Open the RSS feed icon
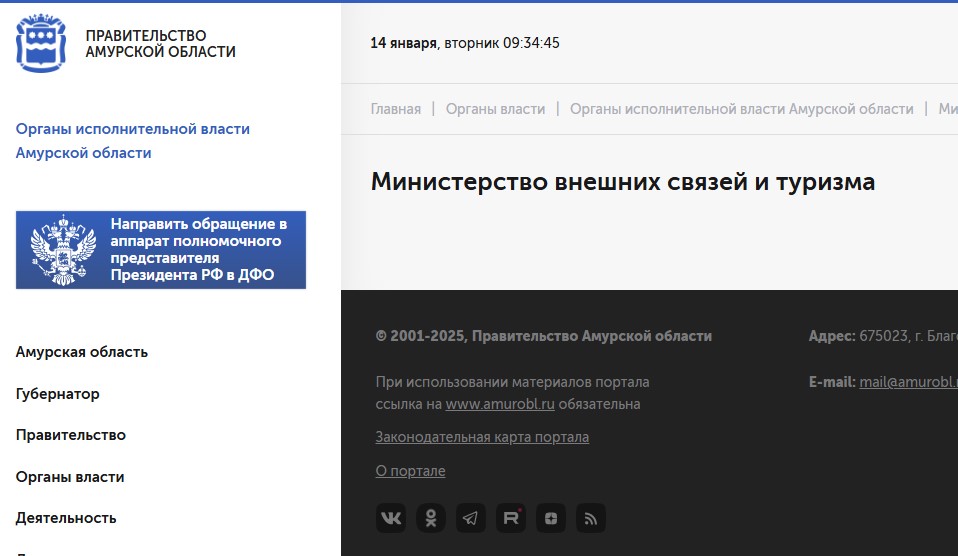 coord(591,518)
